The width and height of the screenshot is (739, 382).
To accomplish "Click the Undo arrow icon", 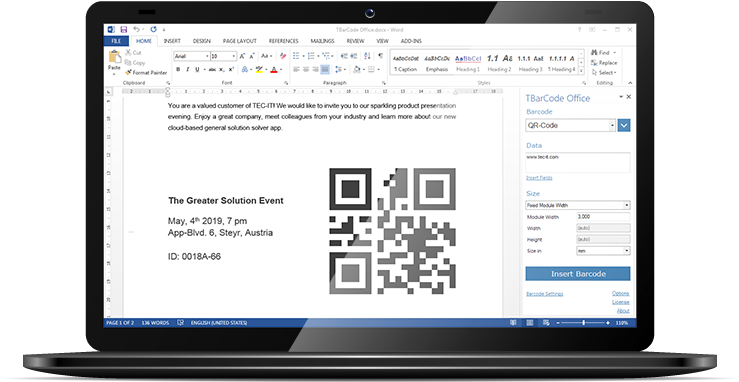I will point(136,30).
